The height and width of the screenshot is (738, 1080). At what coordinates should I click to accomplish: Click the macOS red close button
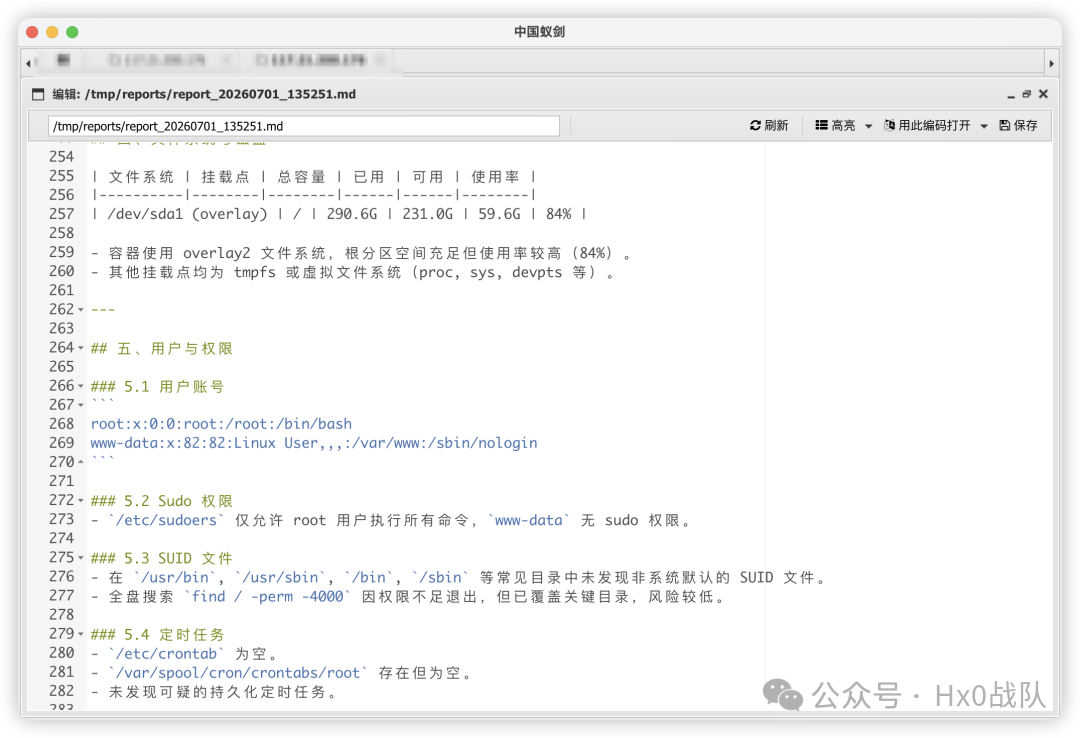[32, 32]
